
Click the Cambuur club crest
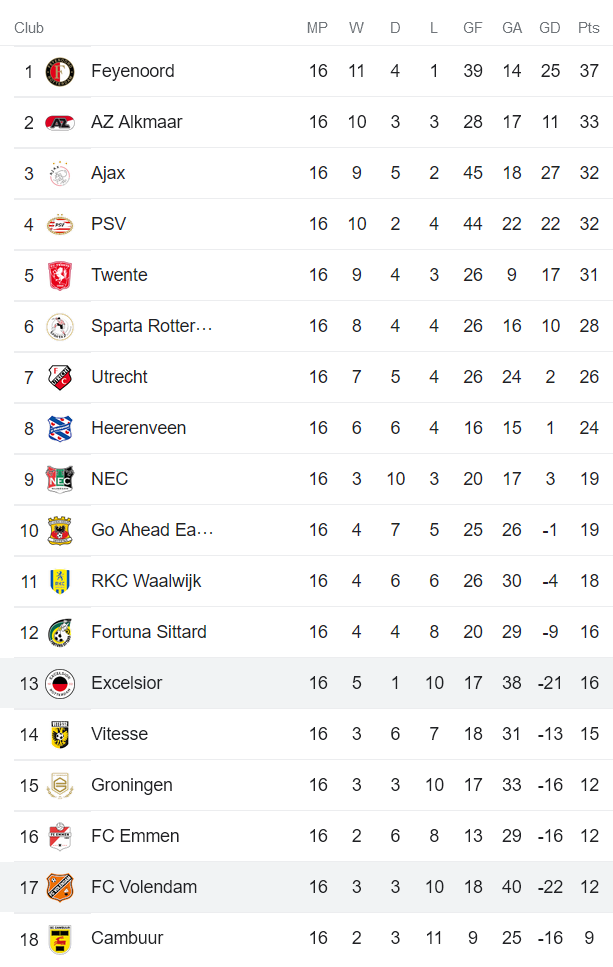(x=60, y=939)
